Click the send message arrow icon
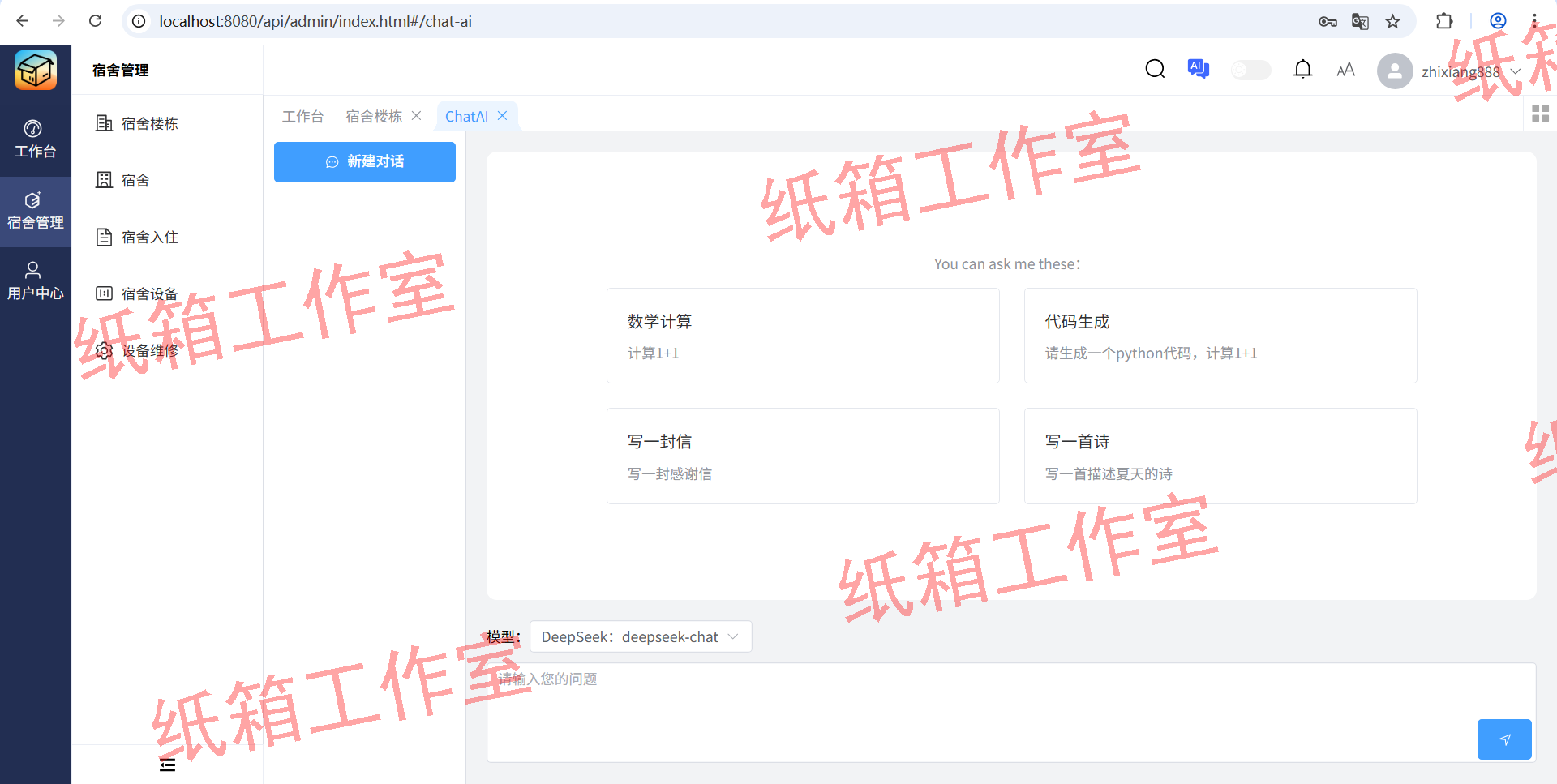 (x=1504, y=739)
